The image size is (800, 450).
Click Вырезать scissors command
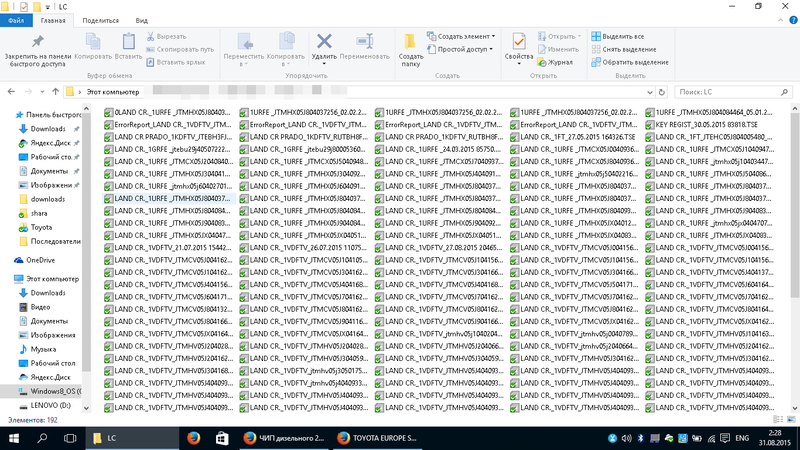tap(167, 37)
